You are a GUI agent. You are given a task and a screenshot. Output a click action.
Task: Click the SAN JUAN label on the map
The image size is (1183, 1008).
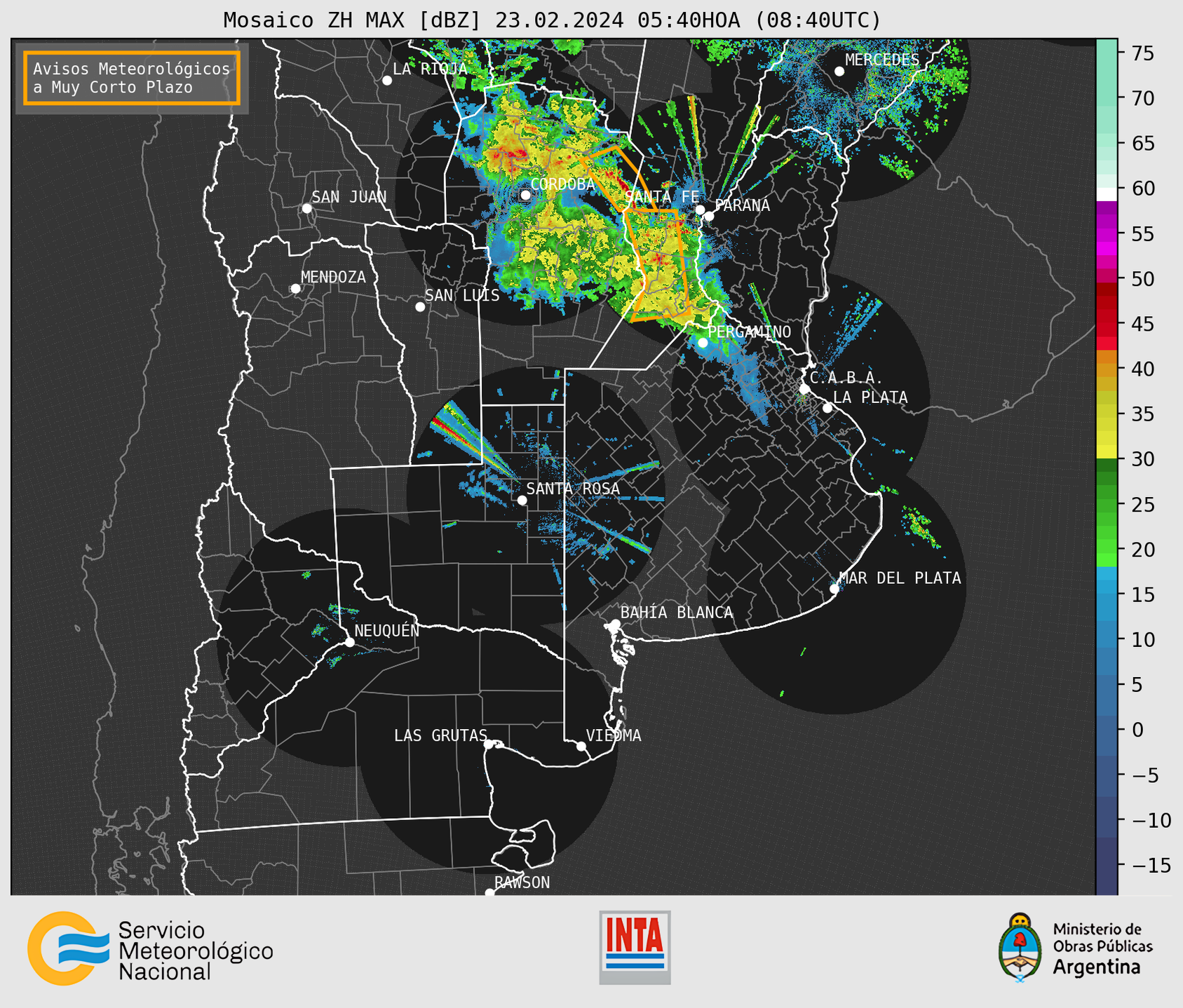click(x=349, y=197)
